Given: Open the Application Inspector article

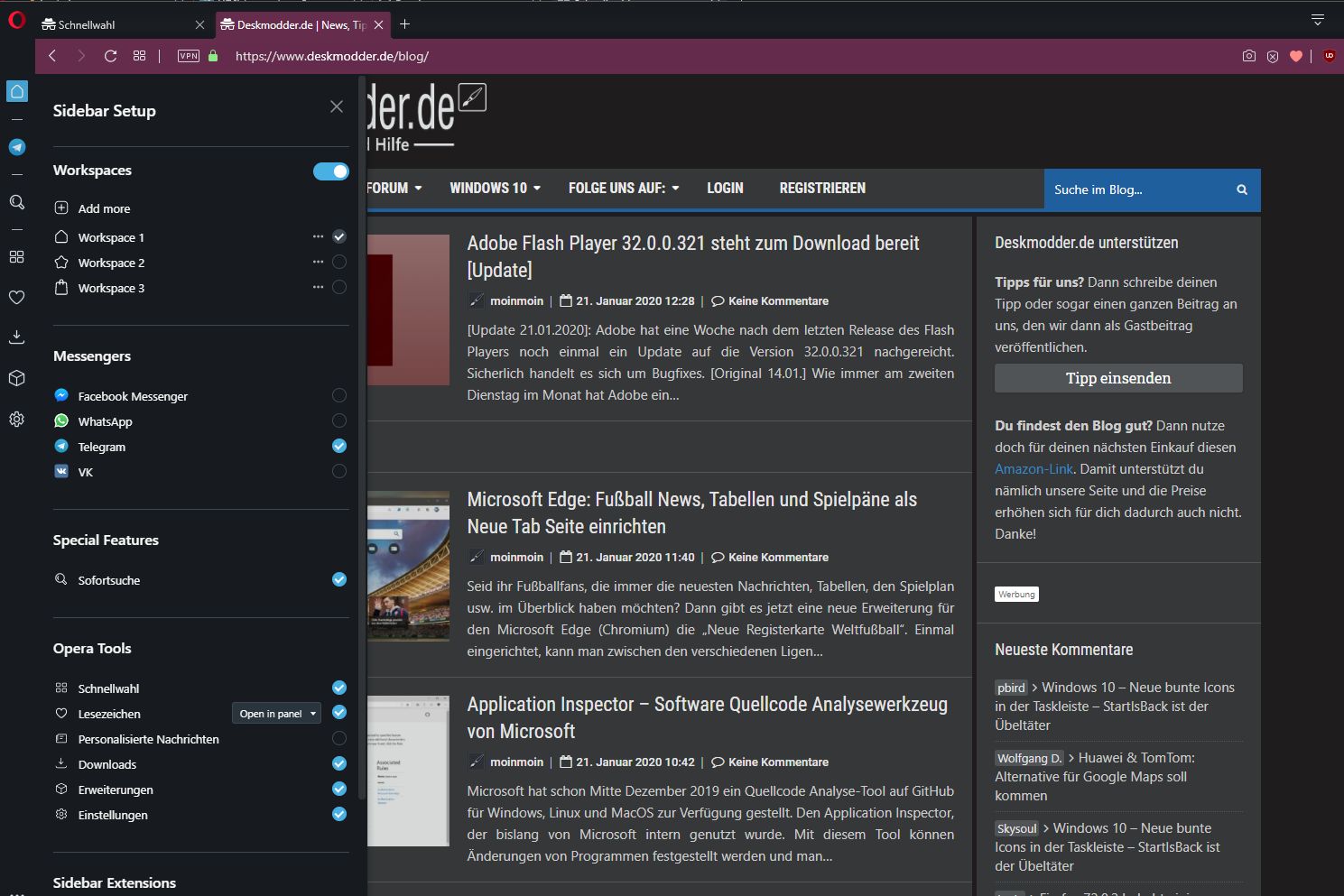Looking at the screenshot, I should click(x=708, y=717).
